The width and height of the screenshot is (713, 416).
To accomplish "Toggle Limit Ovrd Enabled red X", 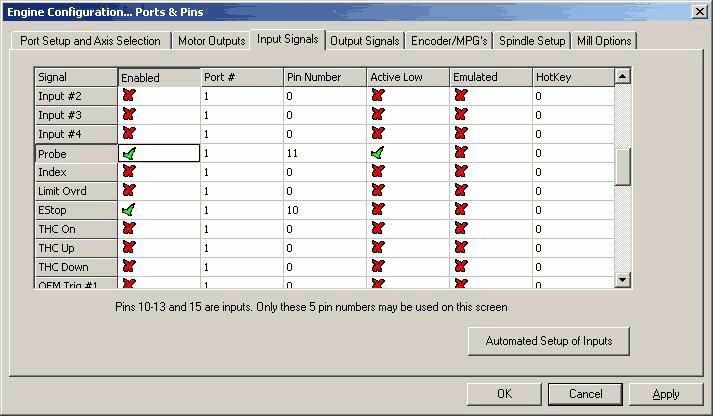I will coord(128,191).
